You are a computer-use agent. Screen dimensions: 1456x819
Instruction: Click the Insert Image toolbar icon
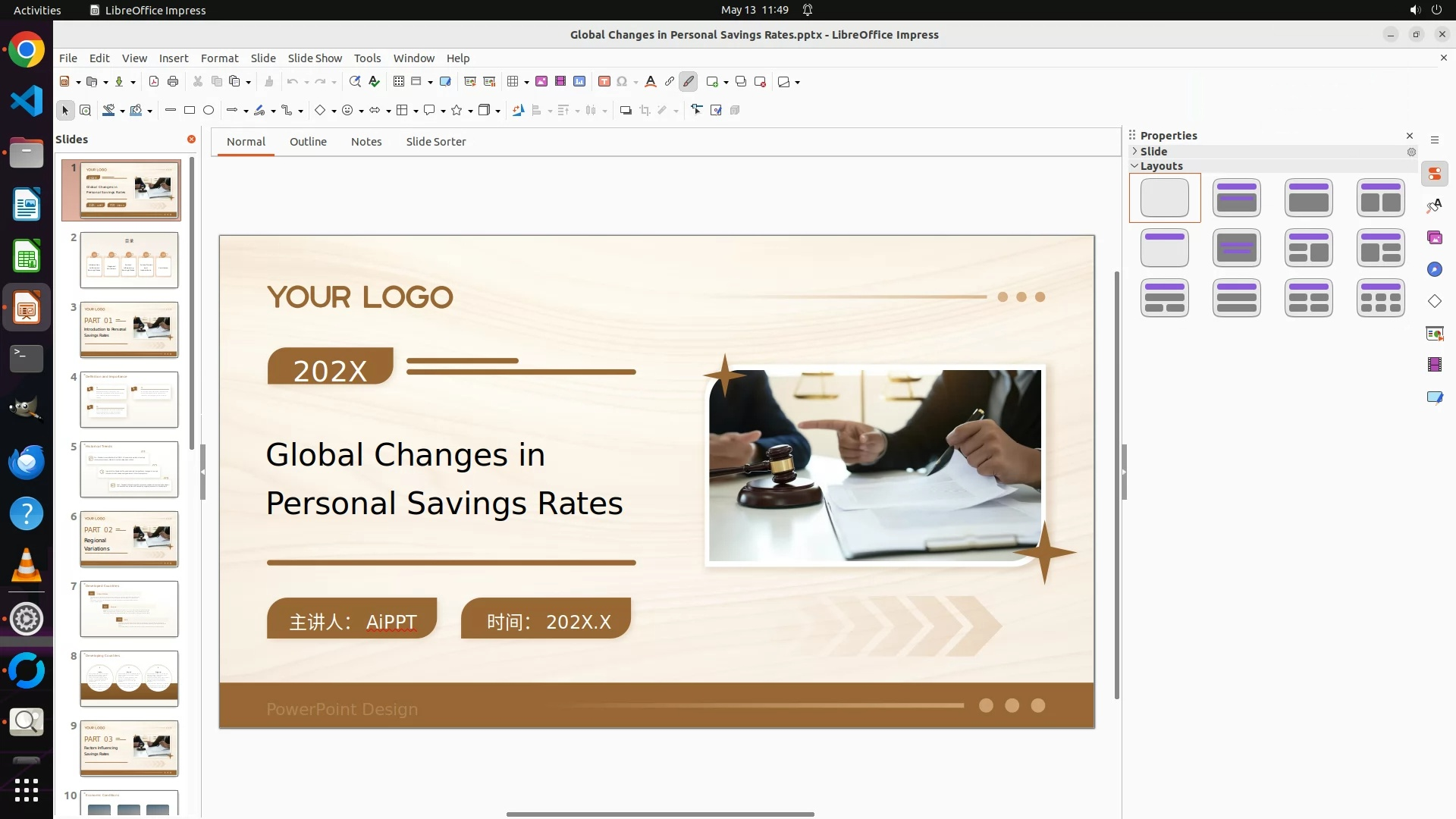pyautogui.click(x=541, y=82)
